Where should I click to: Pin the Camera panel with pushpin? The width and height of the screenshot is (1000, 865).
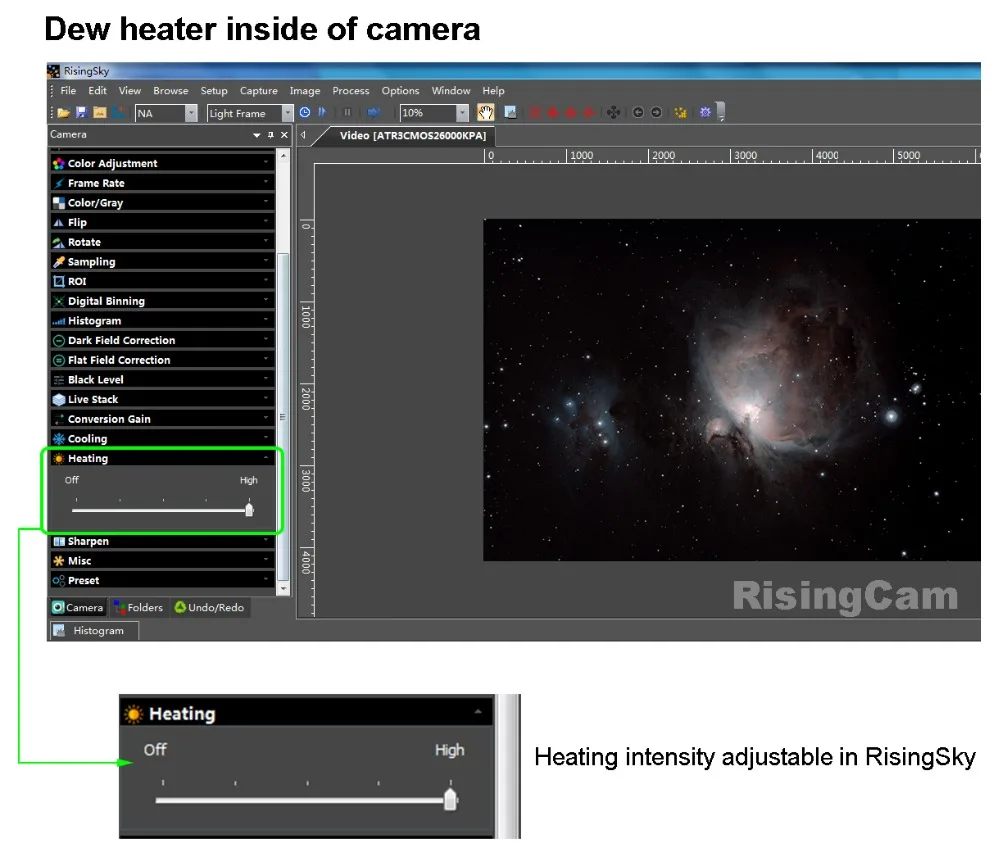[x=270, y=135]
